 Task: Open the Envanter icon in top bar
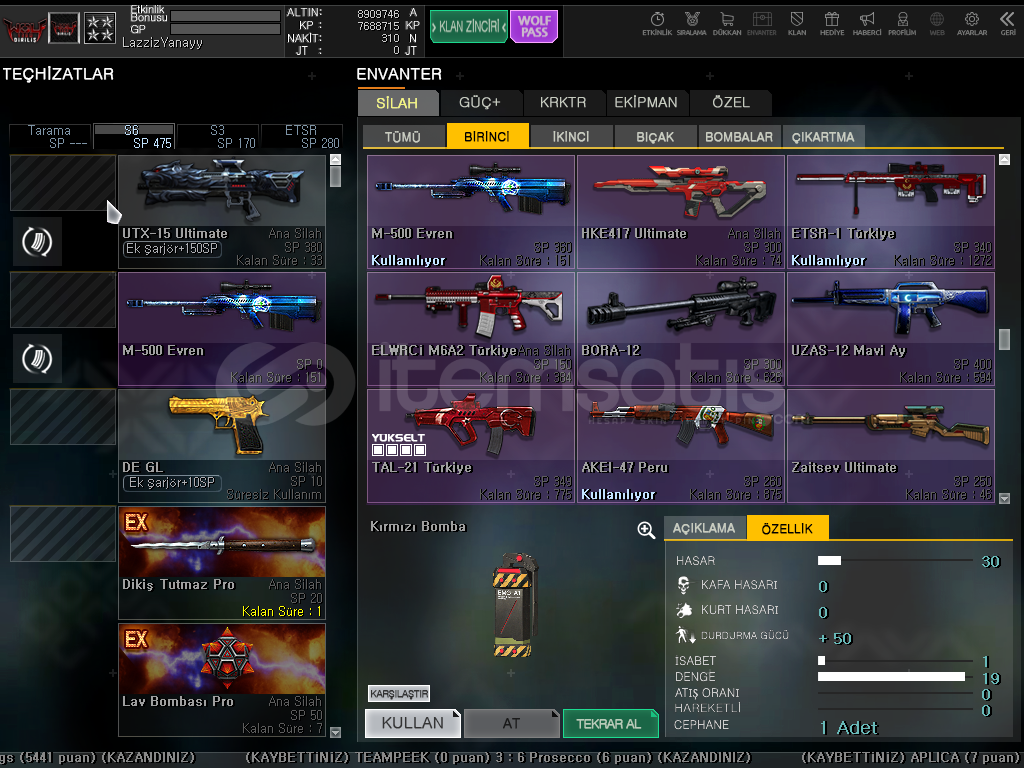[761, 23]
